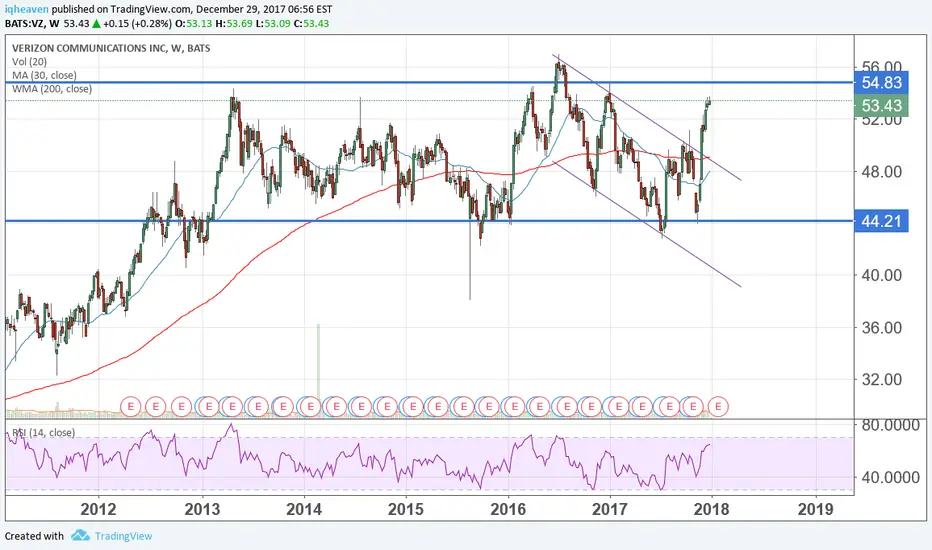The width and height of the screenshot is (932, 550).
Task: Click the 36.00 price axis value
Action: pos(881,328)
